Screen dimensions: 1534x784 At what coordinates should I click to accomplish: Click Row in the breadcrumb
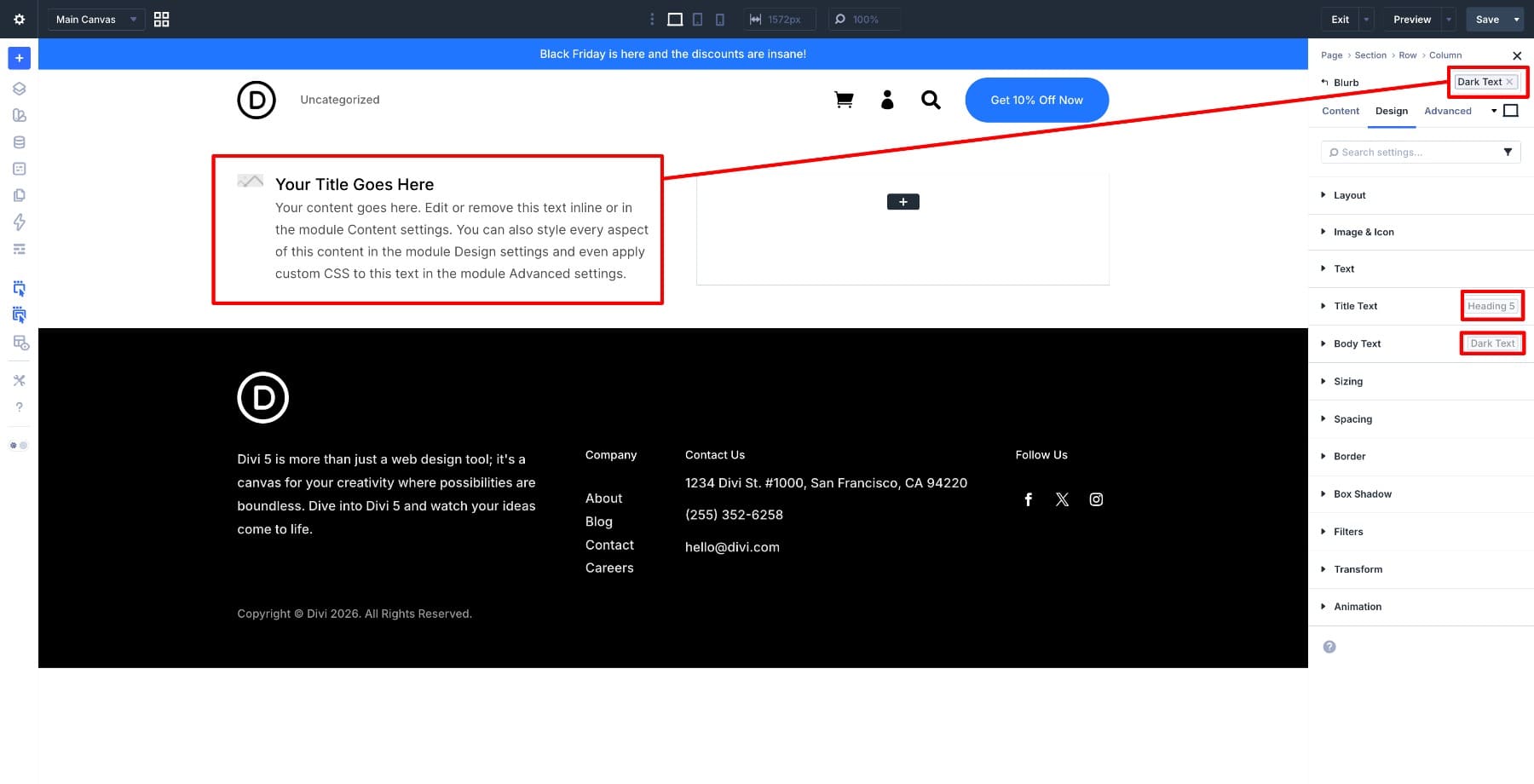(x=1407, y=55)
